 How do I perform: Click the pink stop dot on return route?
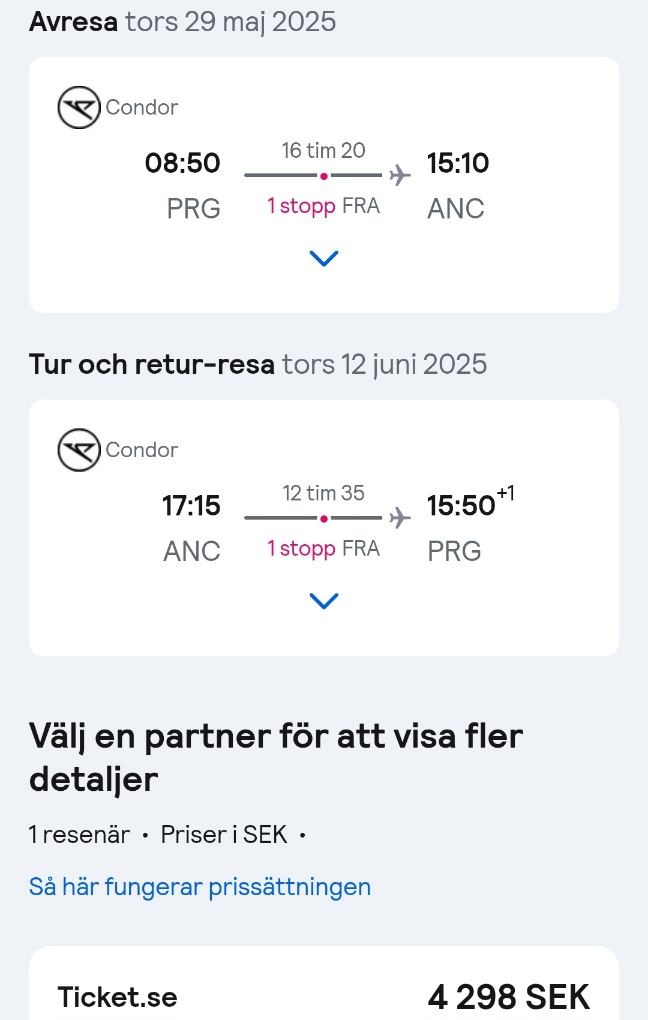pos(323,518)
